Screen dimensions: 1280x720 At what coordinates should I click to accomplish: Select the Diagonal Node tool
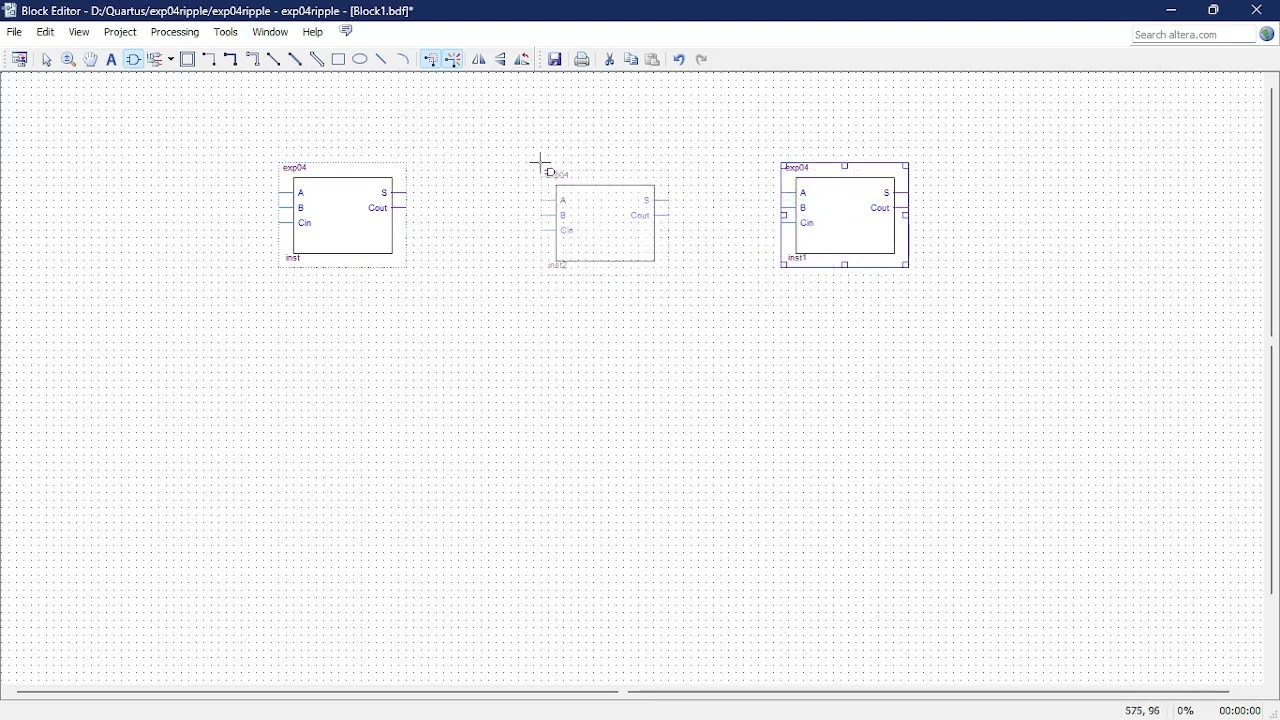coord(273,60)
